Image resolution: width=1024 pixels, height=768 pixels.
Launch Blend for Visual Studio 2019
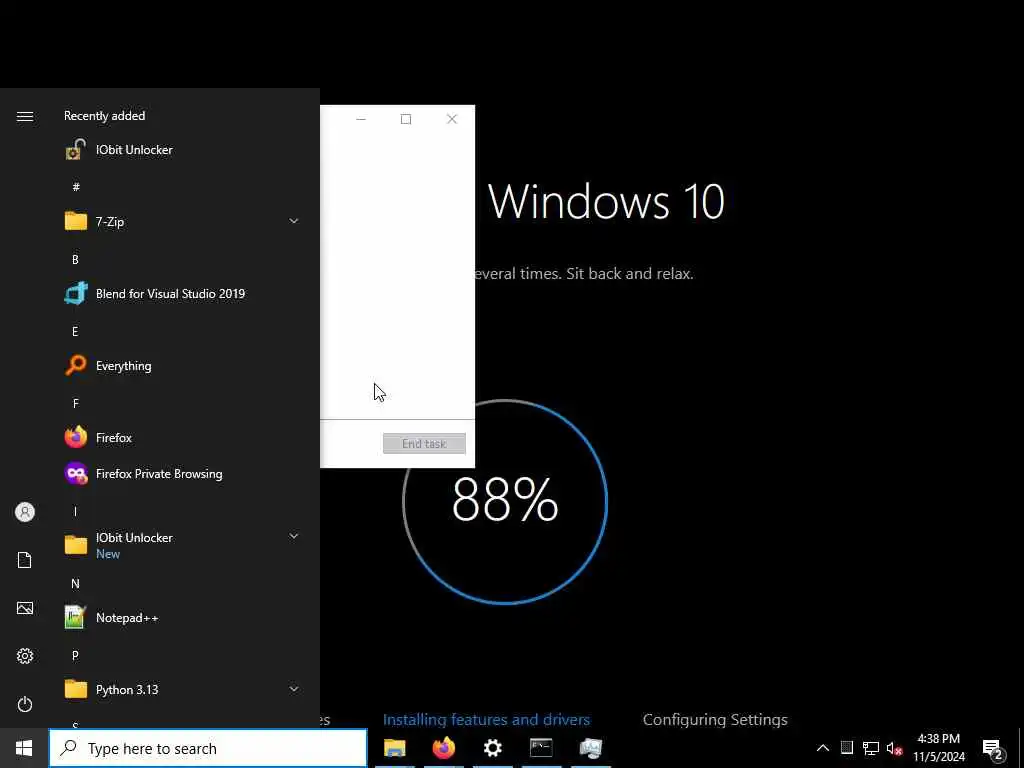[x=183, y=293]
